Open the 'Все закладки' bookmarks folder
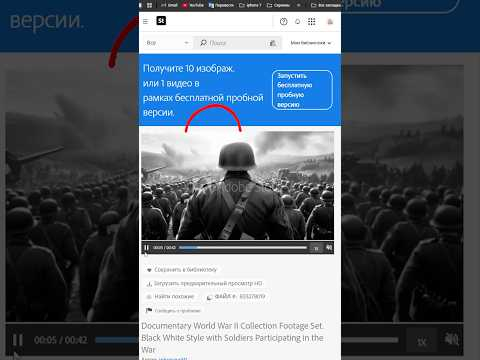This screenshot has height=360, width=480. pos(325,5)
